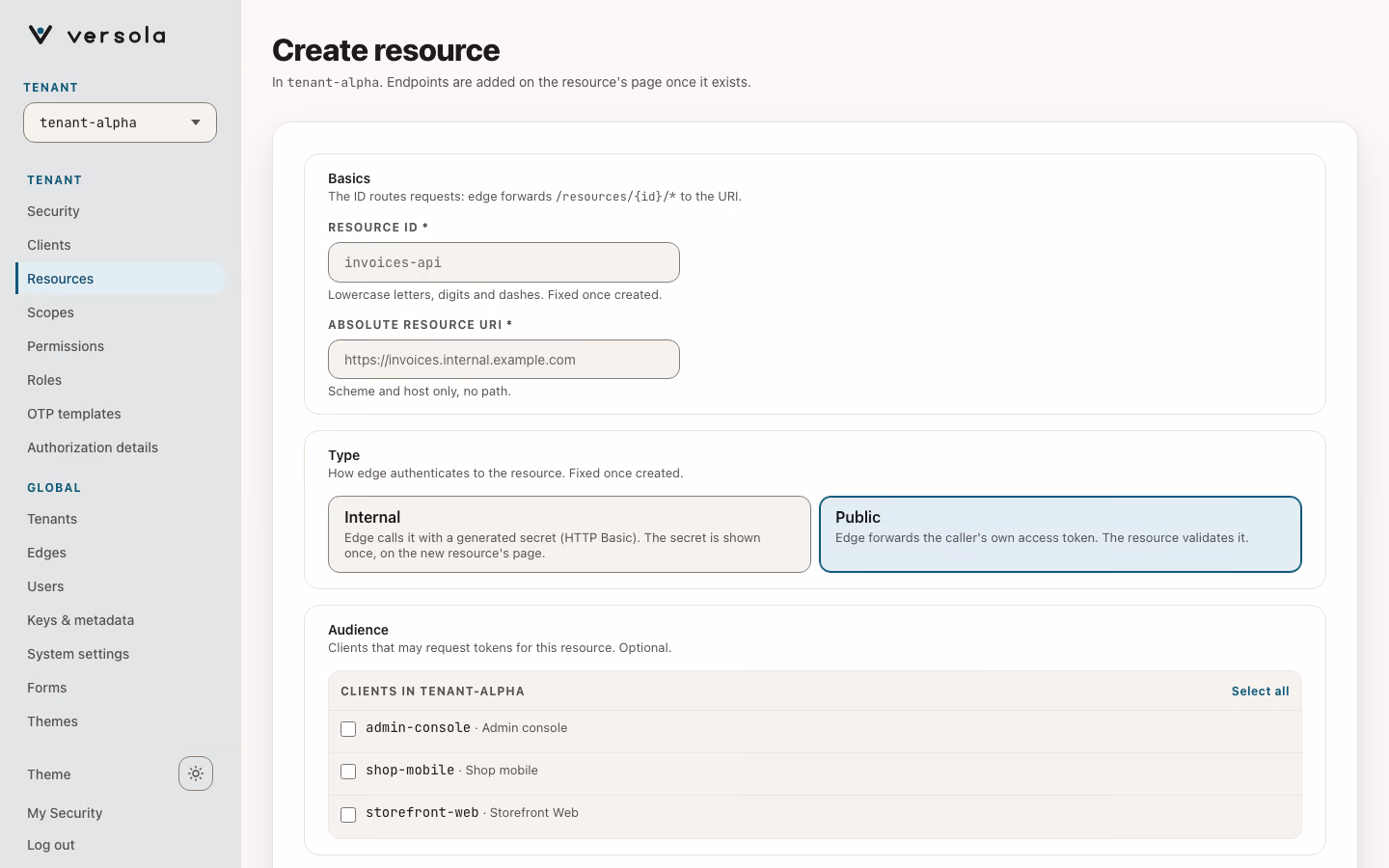
Task: Open the Resources sidebar item
Action: 120,279
